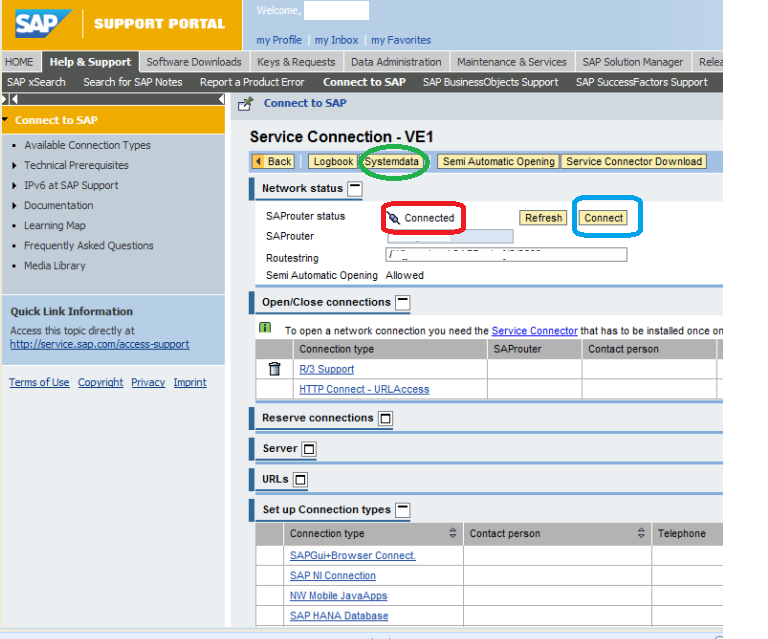The width and height of the screenshot is (768, 639).
Task: Open SAP NI Connection link
Action: [x=333, y=575]
